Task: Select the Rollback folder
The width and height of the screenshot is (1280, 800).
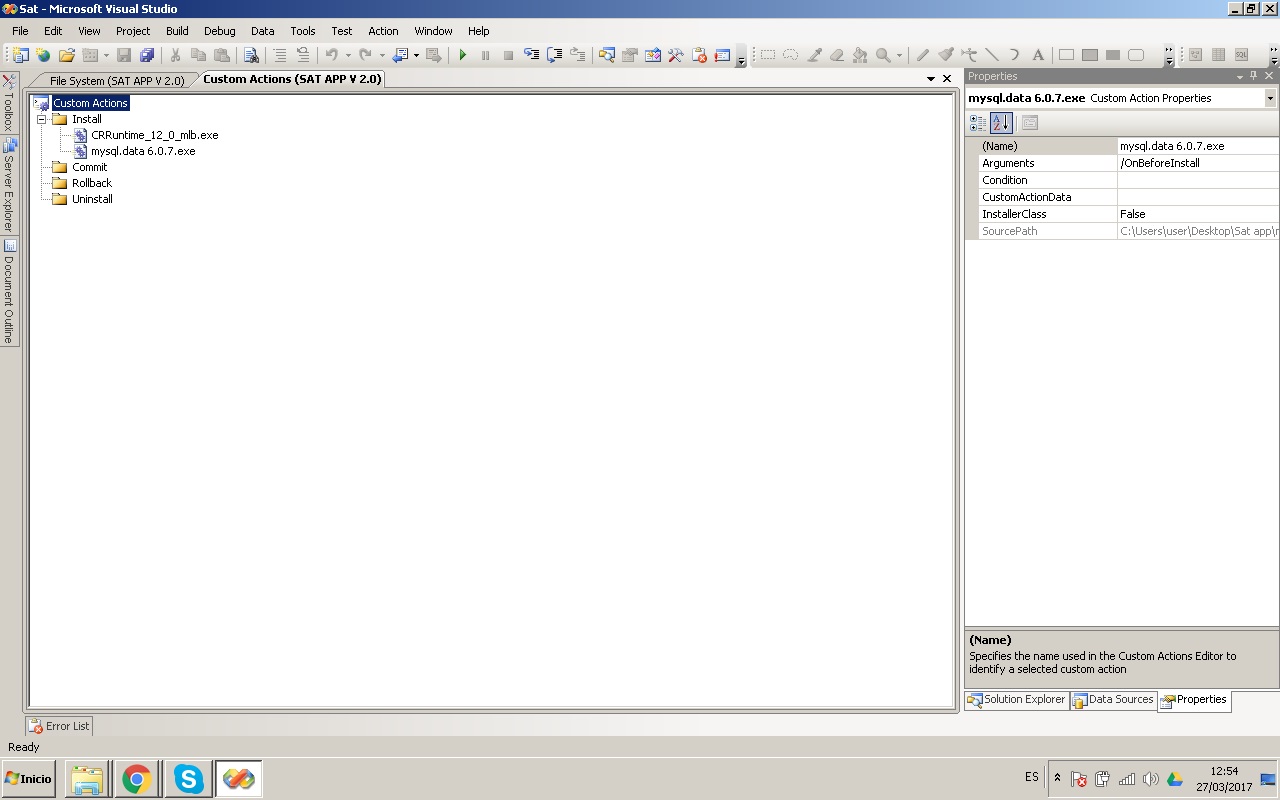Action: click(x=92, y=183)
